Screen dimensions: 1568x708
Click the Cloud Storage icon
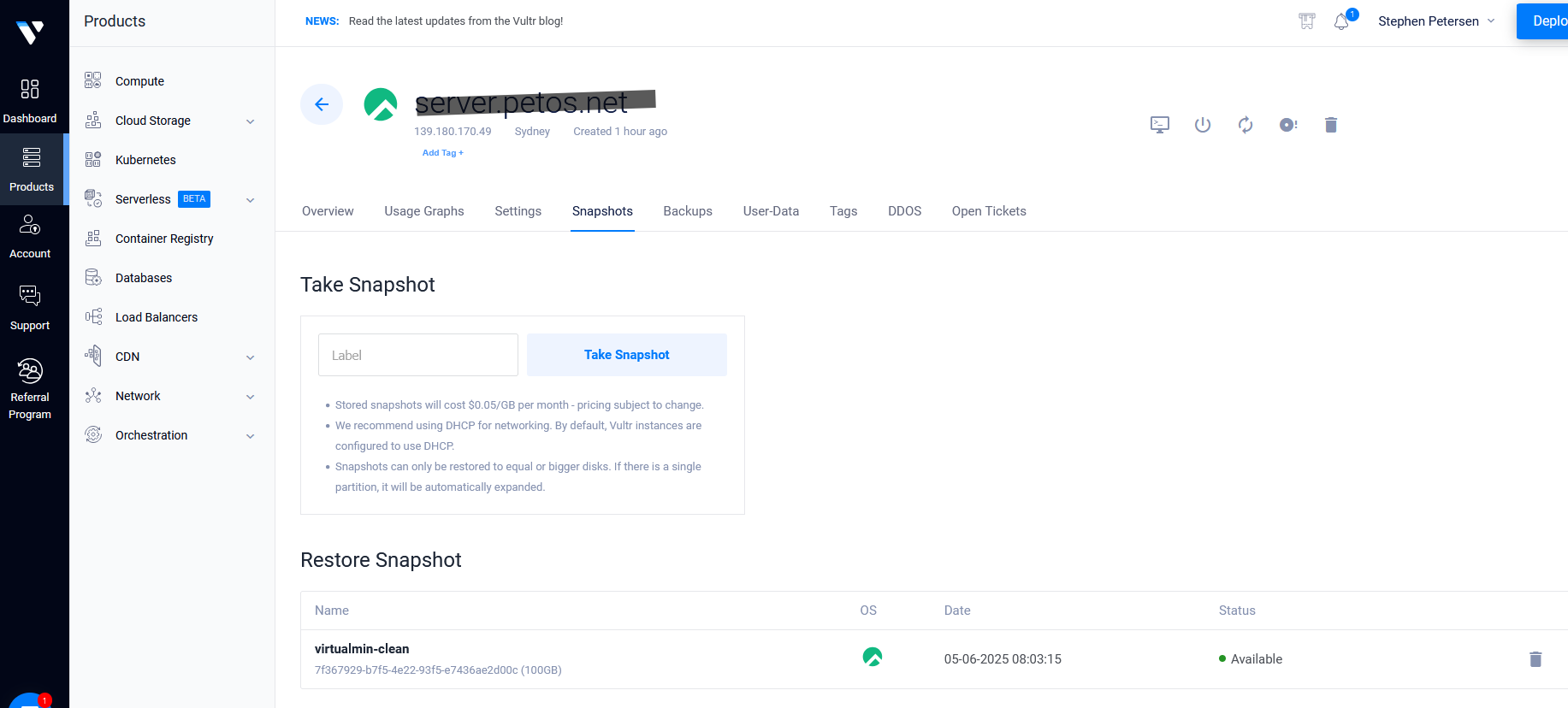[x=93, y=121]
